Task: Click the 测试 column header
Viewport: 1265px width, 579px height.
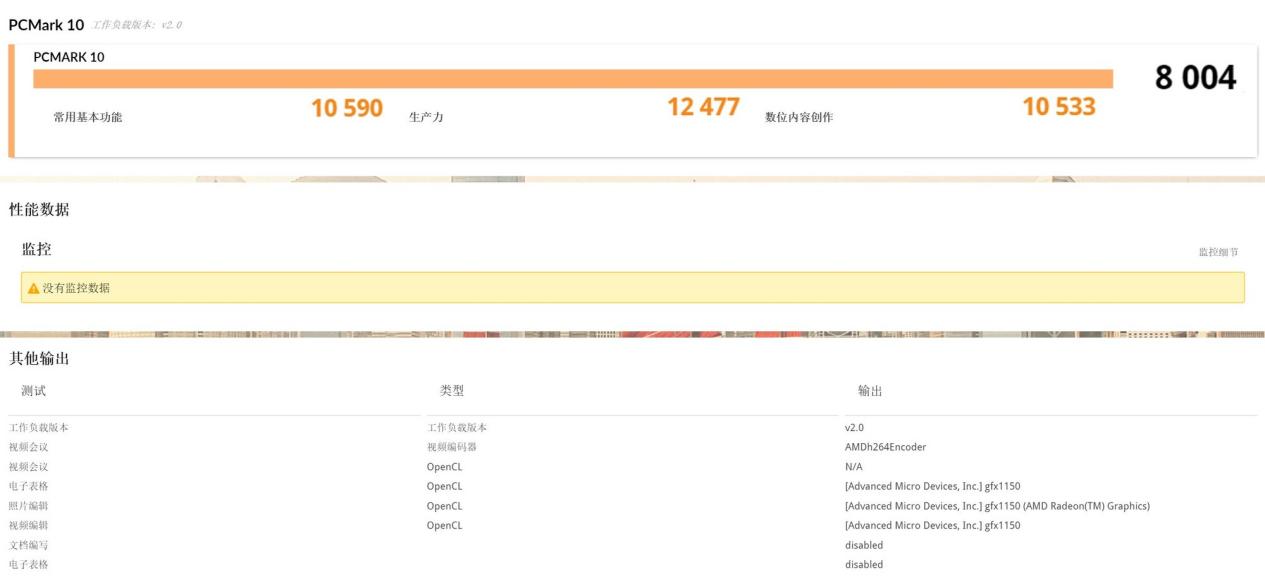Action: (x=34, y=391)
